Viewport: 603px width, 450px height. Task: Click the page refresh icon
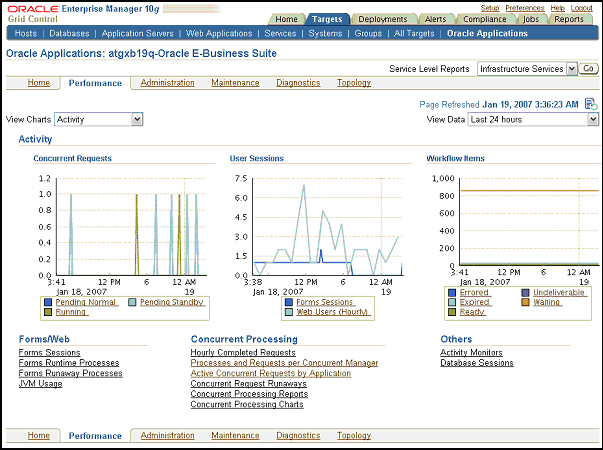(591, 104)
